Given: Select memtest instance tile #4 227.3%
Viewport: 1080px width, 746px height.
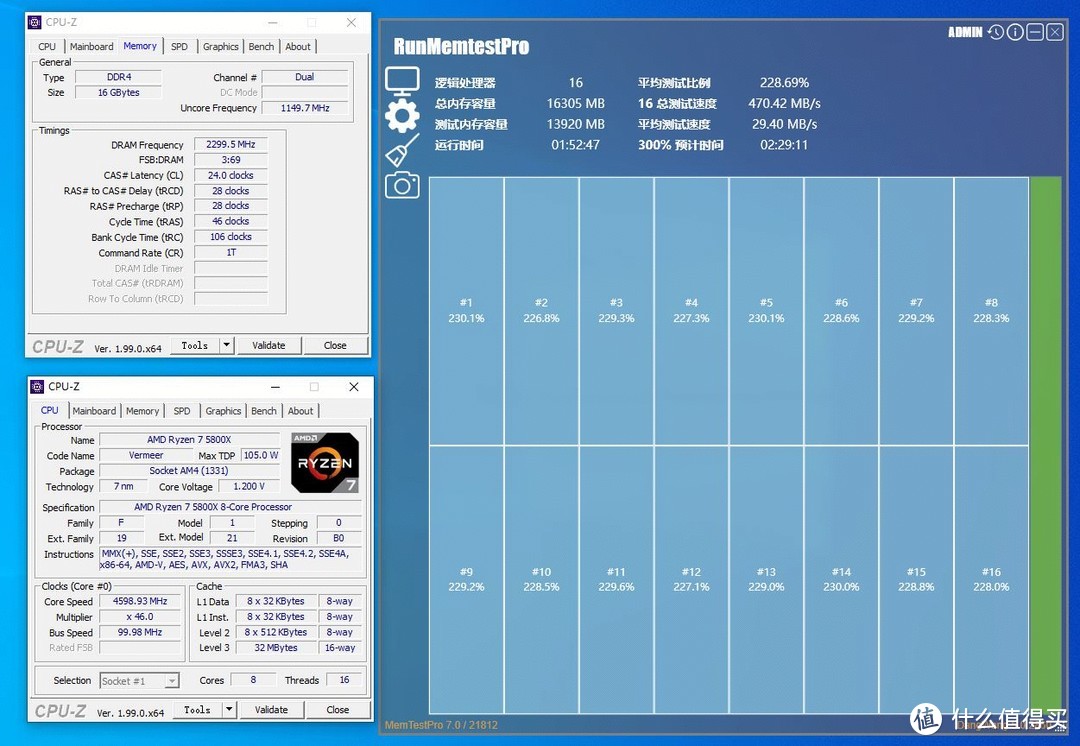Looking at the screenshot, I should (x=692, y=311).
